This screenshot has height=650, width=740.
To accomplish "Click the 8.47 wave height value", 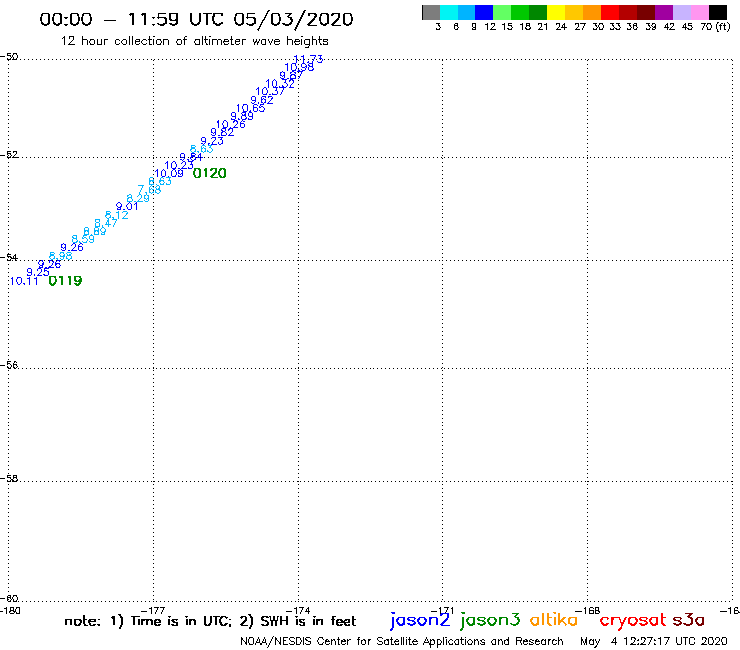I will click(x=106, y=223).
